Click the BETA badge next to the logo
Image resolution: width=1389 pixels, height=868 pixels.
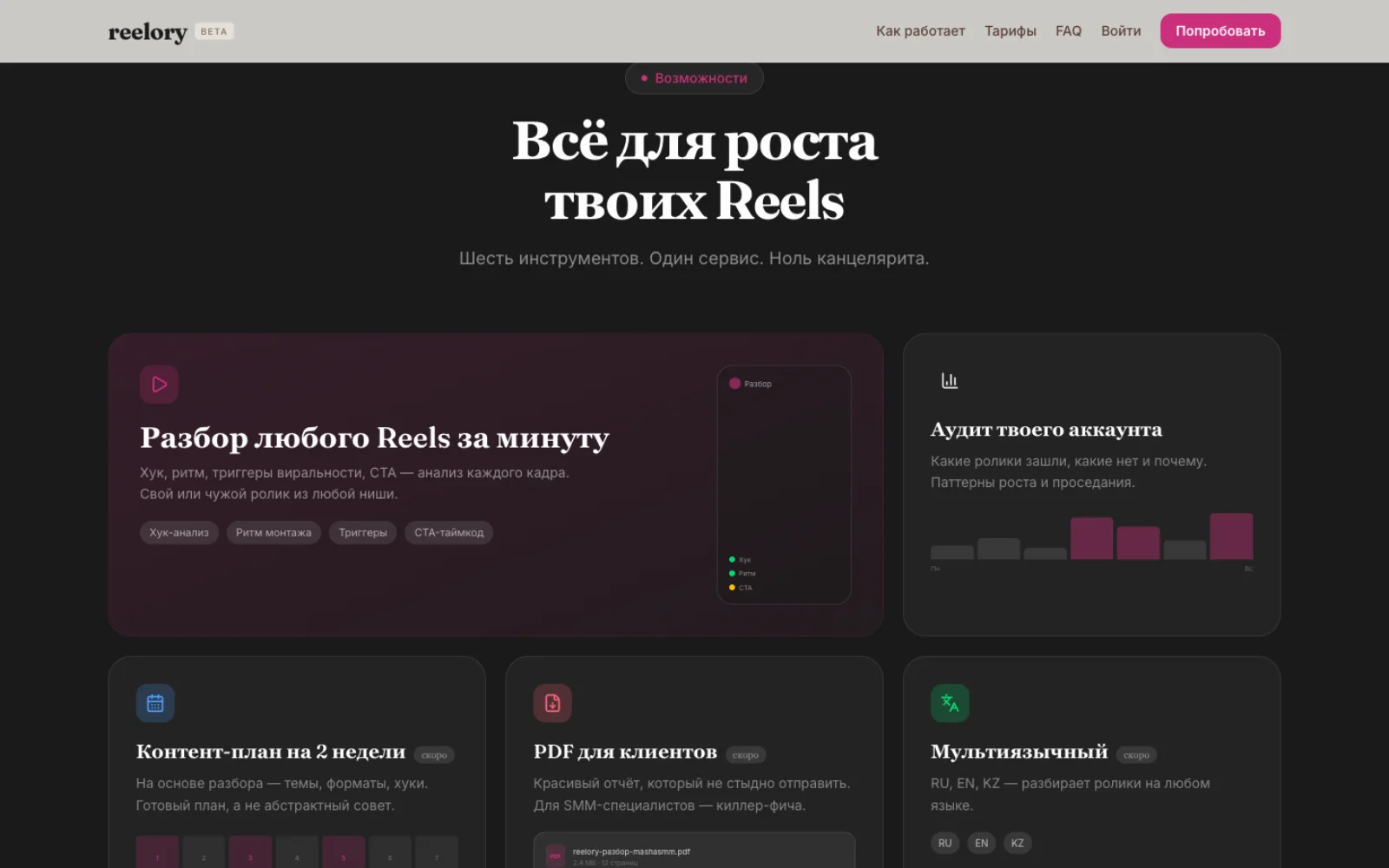click(x=214, y=31)
